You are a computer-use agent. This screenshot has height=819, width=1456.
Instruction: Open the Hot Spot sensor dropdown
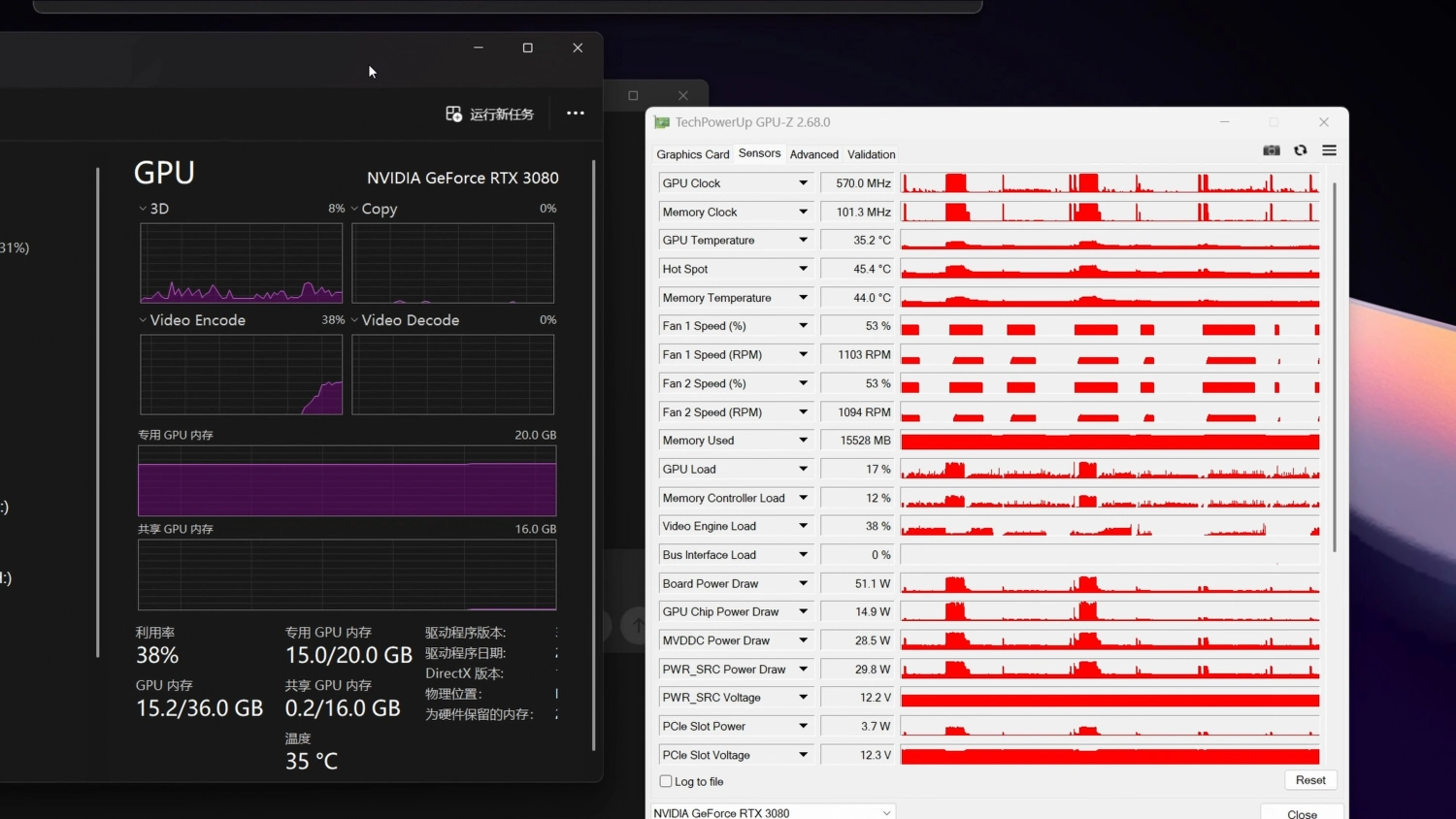pyautogui.click(x=803, y=269)
